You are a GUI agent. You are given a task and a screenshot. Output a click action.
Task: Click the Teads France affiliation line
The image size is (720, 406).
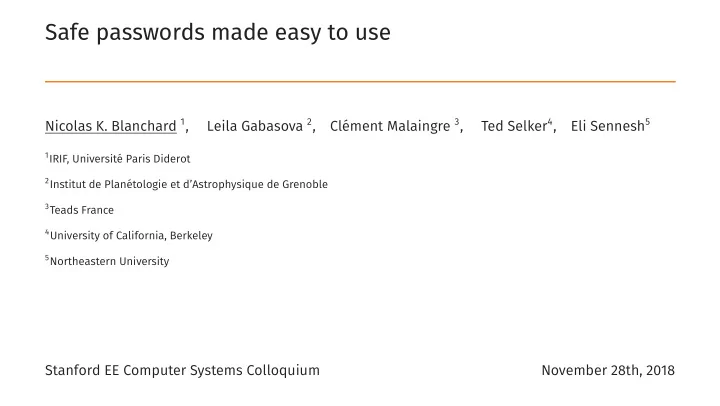pos(79,210)
